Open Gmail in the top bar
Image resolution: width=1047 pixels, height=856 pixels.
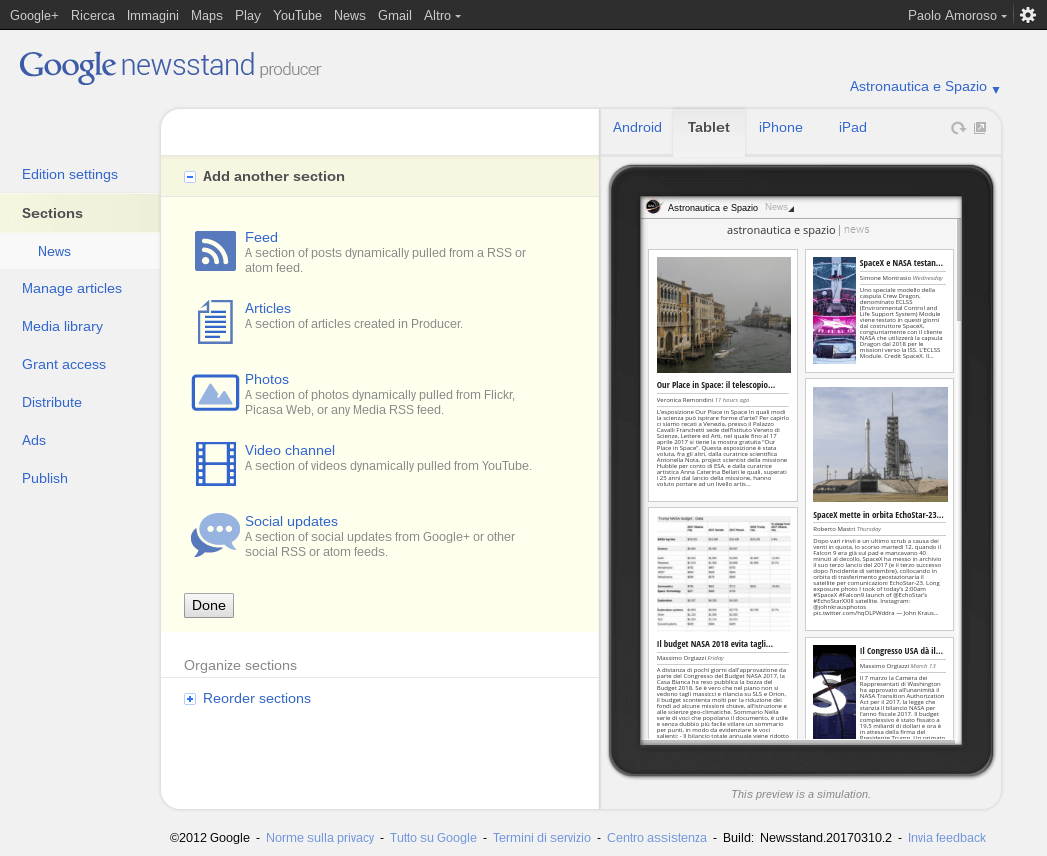coord(395,15)
